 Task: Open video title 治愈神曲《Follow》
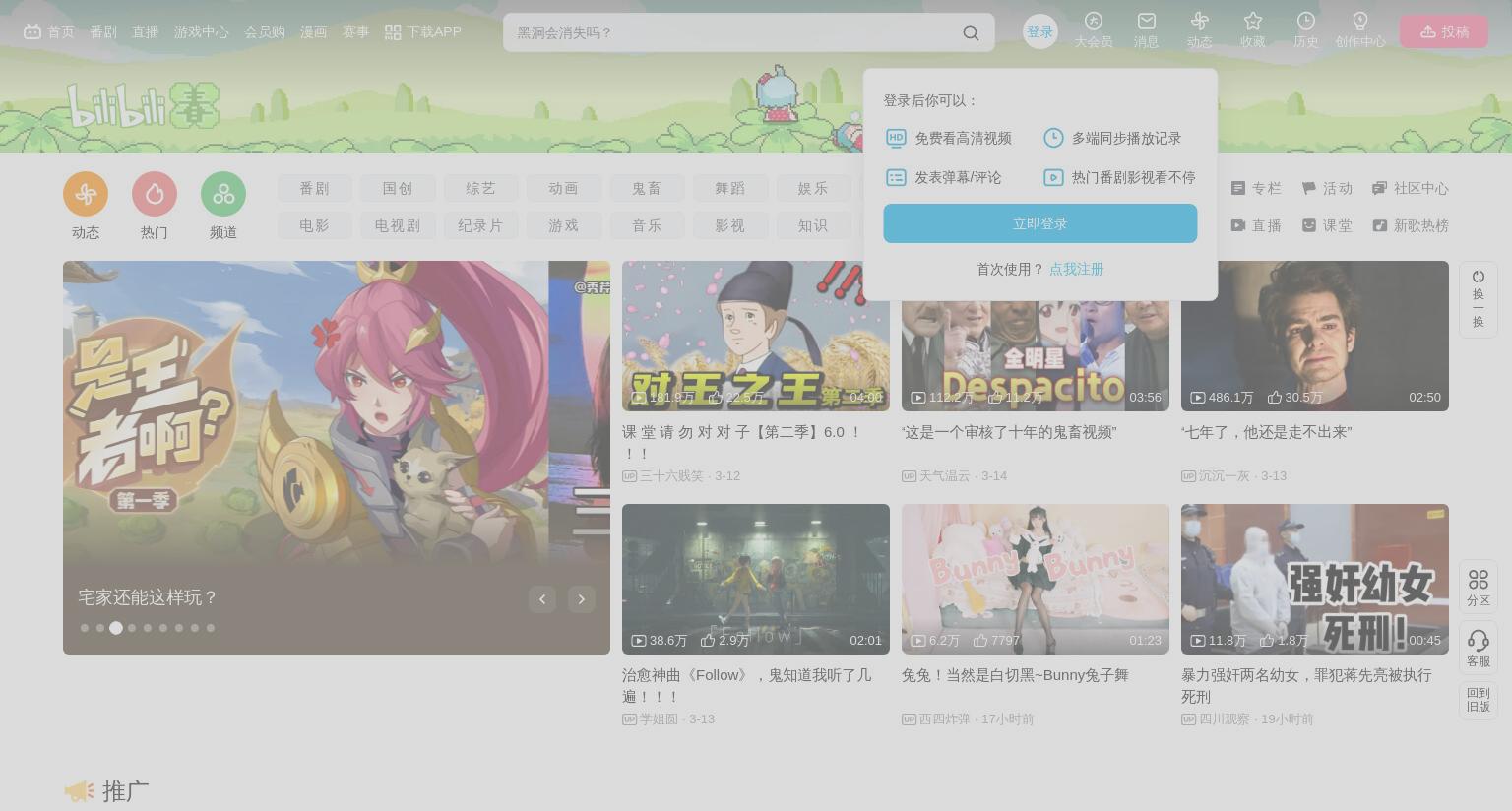(x=746, y=686)
